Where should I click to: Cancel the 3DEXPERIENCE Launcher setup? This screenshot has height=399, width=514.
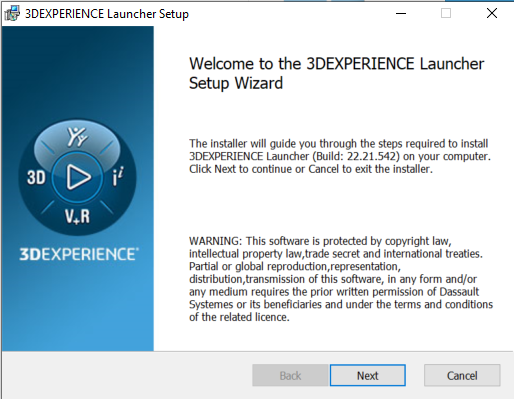point(462,375)
